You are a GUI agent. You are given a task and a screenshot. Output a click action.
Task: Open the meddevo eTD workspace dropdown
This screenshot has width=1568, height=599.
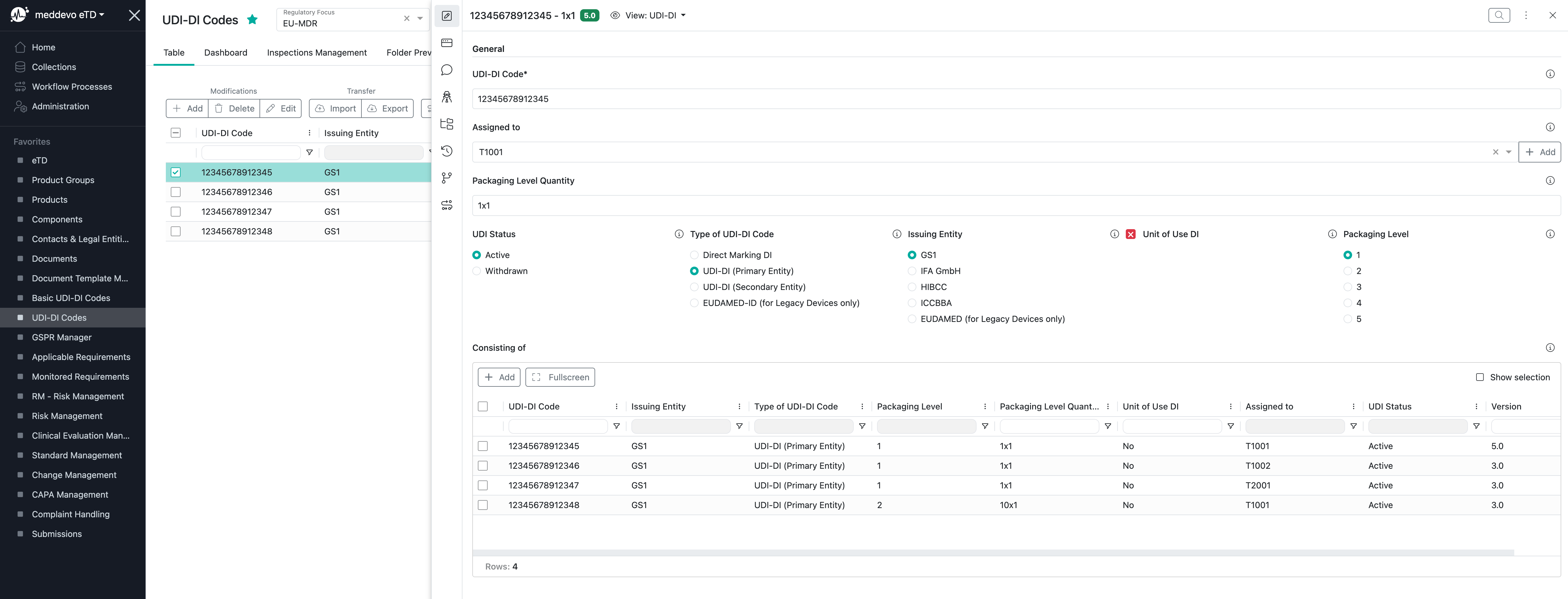click(x=69, y=15)
